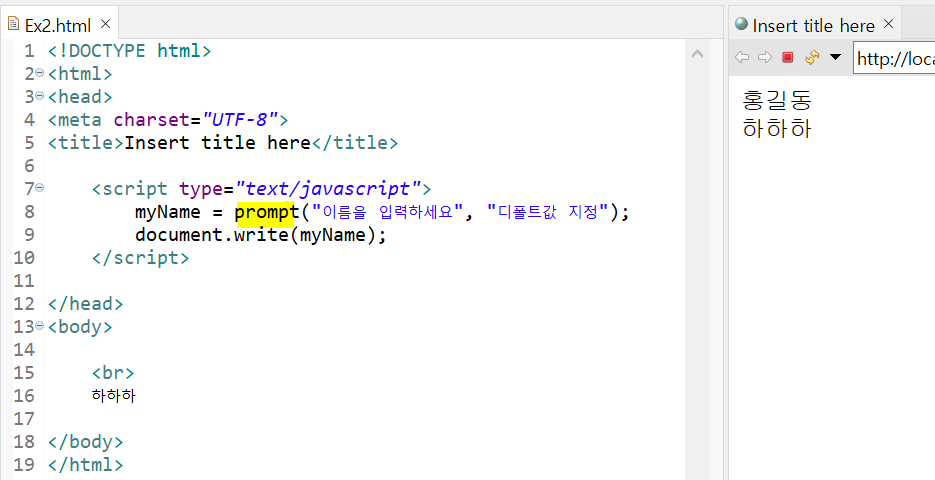Click the <br> tag on line 15
Image resolution: width=935 pixels, height=480 pixels.
(113, 373)
